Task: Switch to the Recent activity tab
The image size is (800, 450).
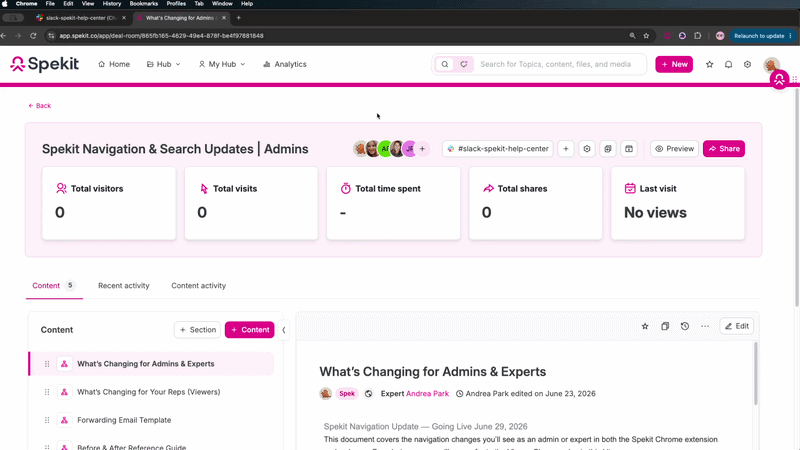Action: (123, 286)
